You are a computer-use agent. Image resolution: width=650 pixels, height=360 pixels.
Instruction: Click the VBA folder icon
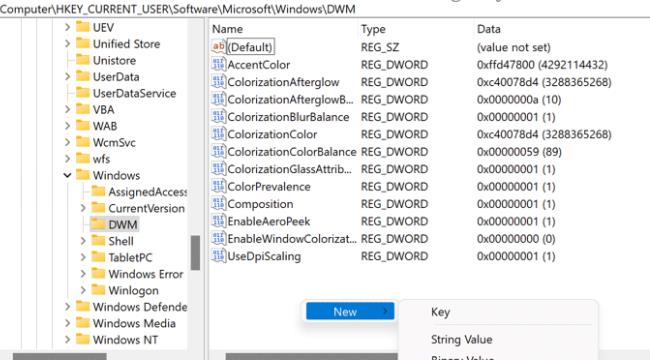(83, 109)
